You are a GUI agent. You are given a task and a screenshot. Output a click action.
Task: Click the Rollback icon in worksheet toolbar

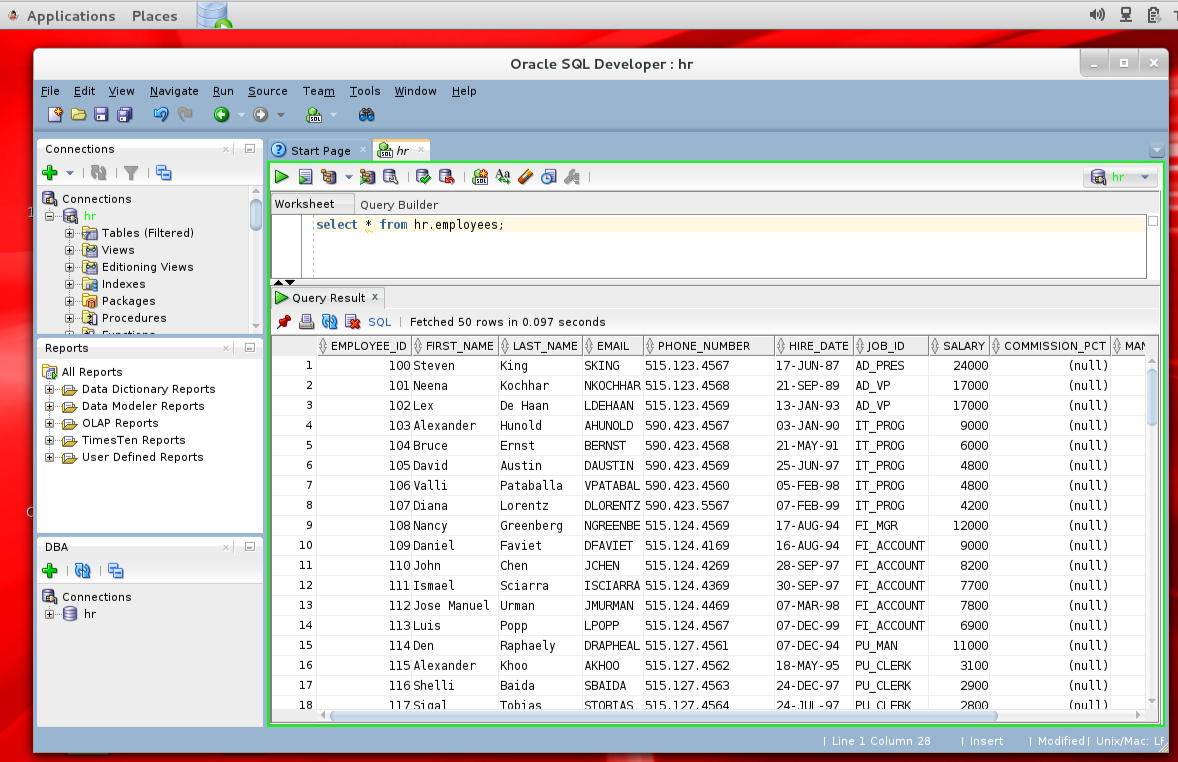pos(446,177)
